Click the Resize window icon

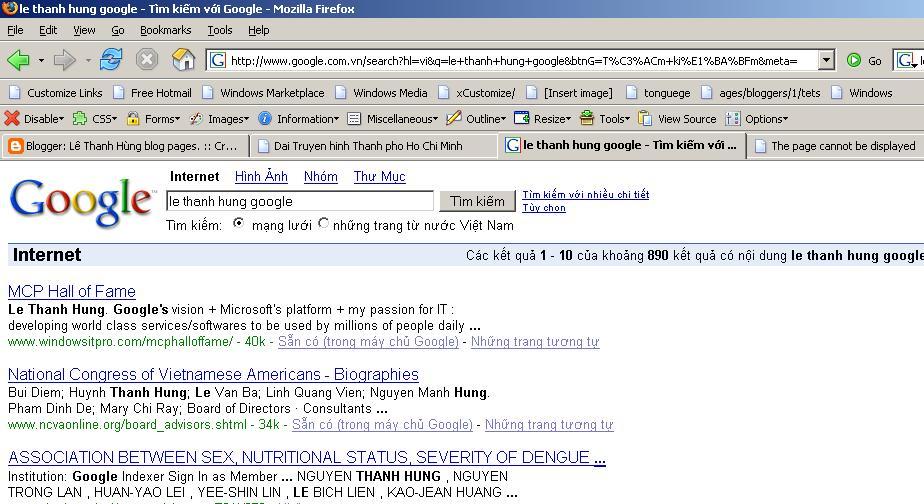tap(522, 118)
